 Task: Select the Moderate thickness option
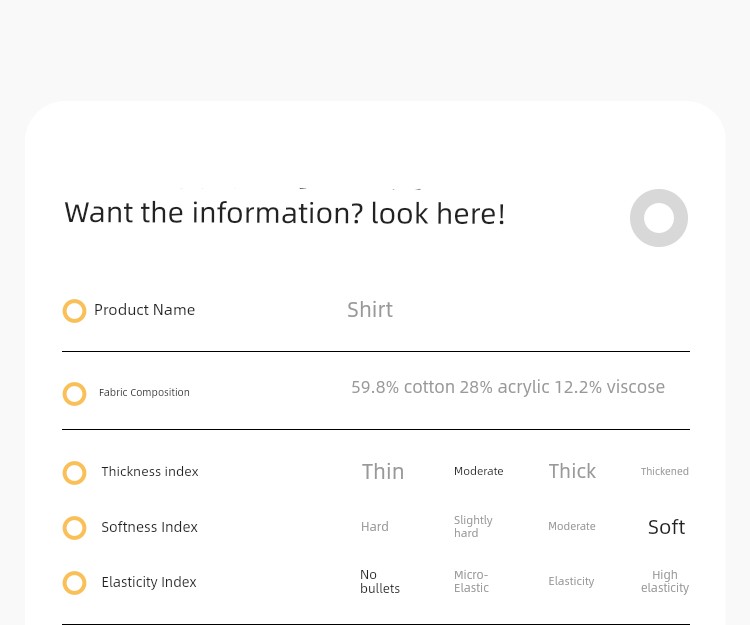478,471
